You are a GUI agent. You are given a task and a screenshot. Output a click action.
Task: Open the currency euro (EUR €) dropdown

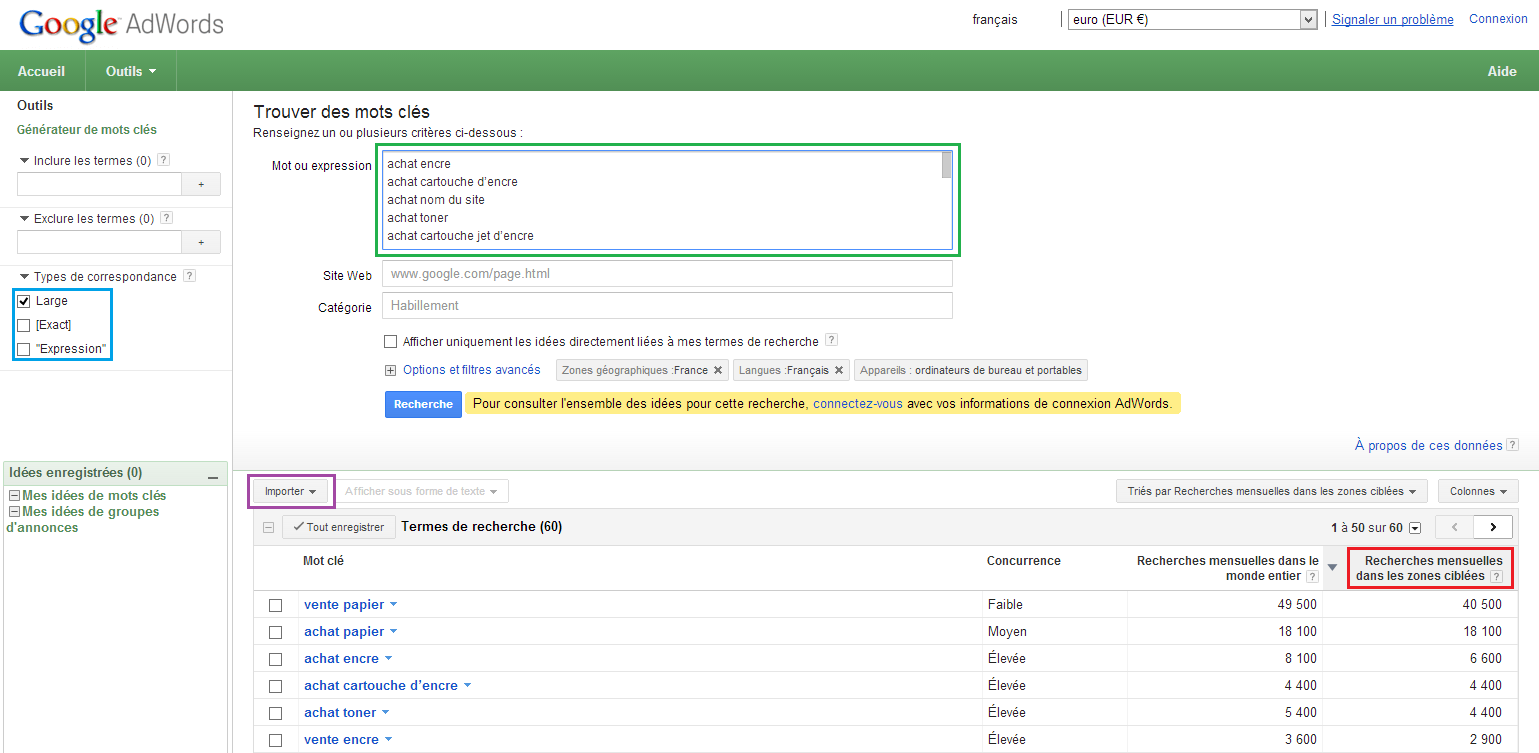1192,20
